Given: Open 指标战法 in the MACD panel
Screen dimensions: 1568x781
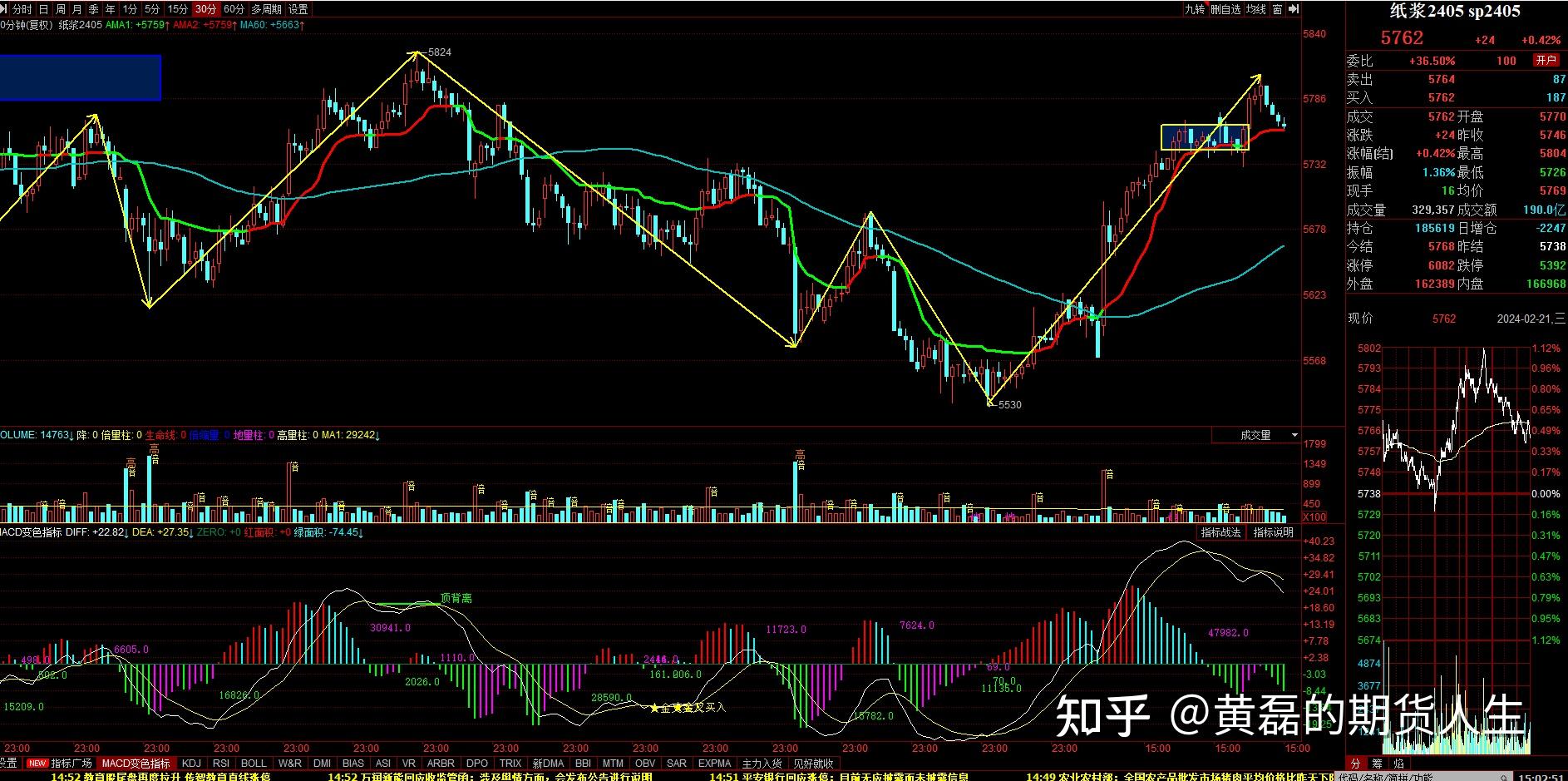Looking at the screenshot, I should [x=1220, y=532].
